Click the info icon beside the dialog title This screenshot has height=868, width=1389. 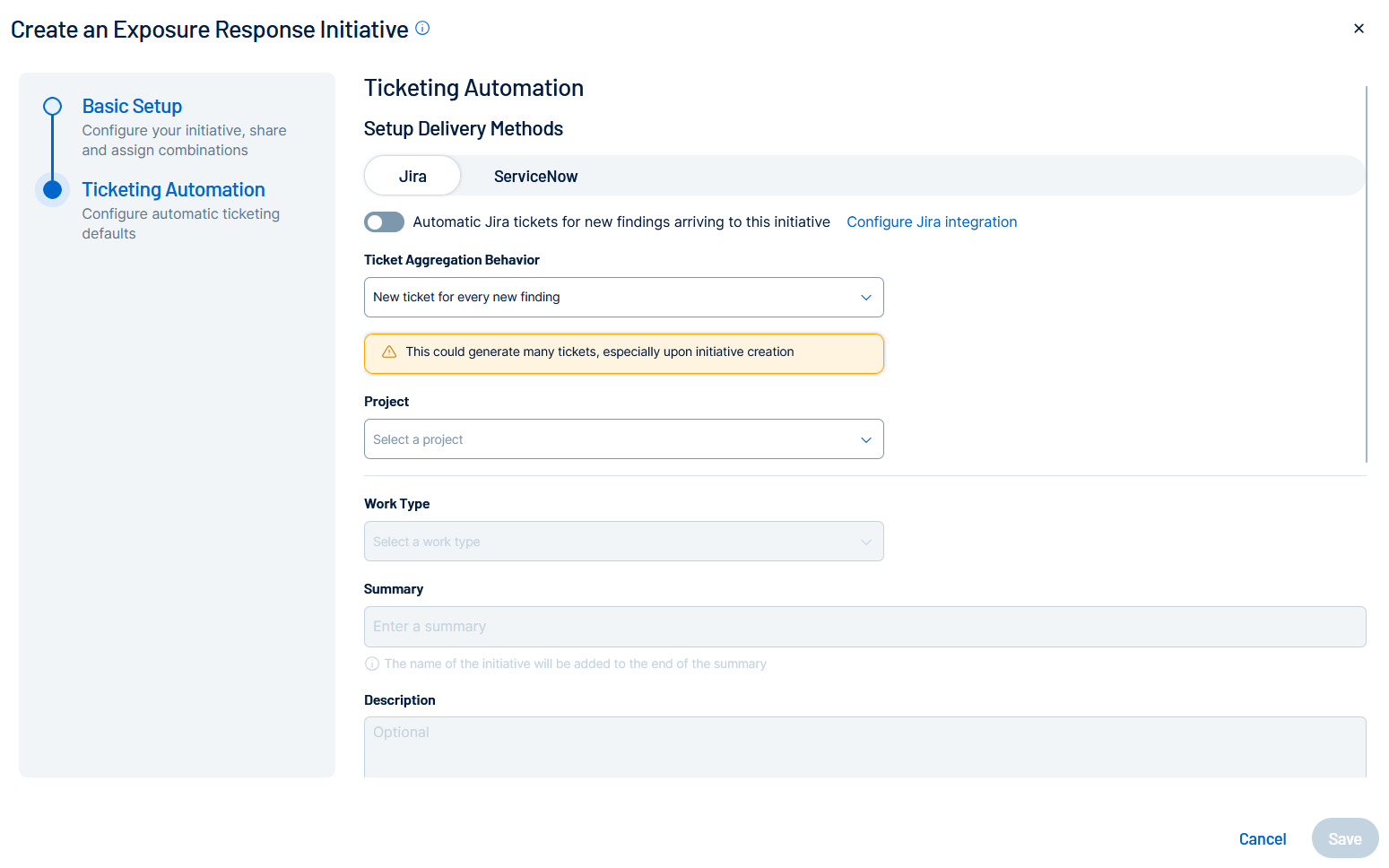422,29
